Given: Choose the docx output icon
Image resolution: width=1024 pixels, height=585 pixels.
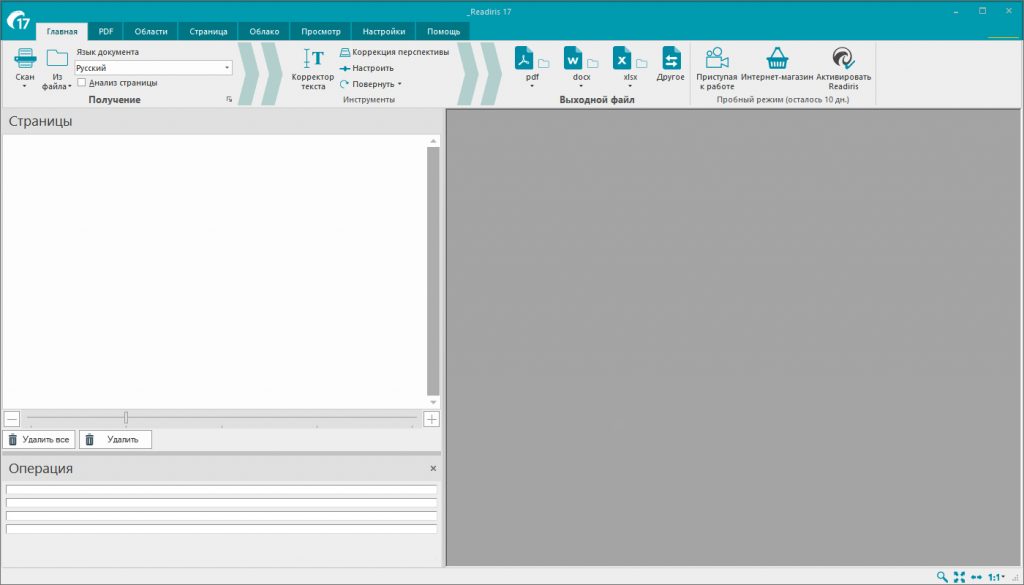Looking at the screenshot, I should [573, 59].
